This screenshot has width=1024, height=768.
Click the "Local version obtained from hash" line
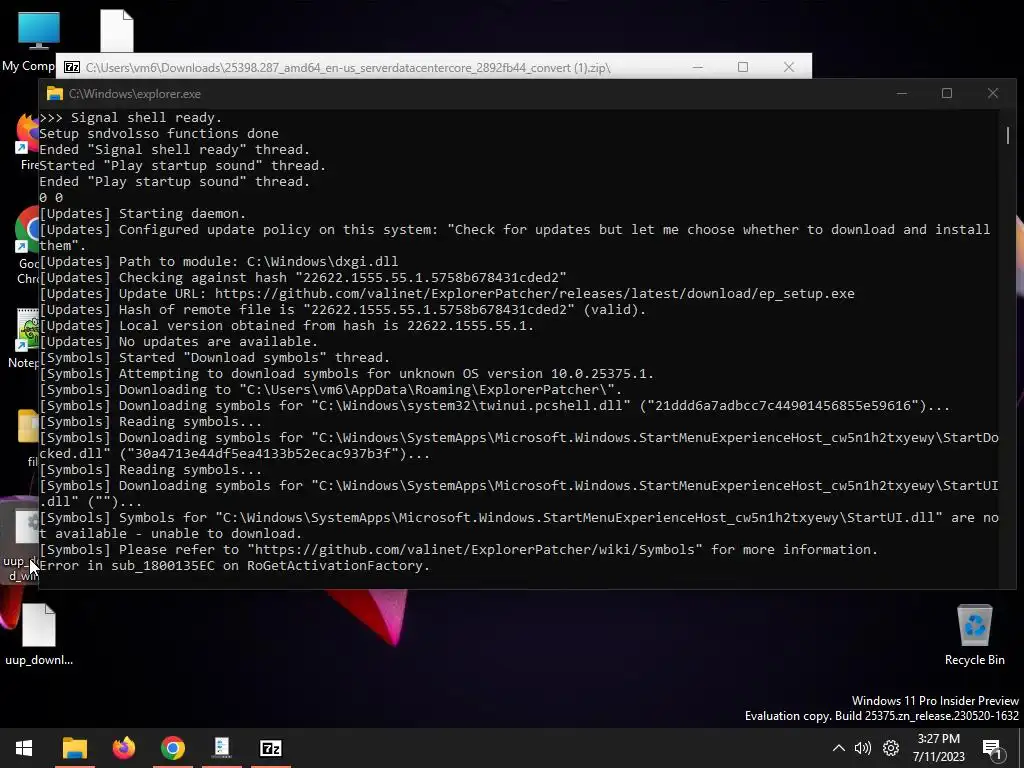tap(287, 325)
